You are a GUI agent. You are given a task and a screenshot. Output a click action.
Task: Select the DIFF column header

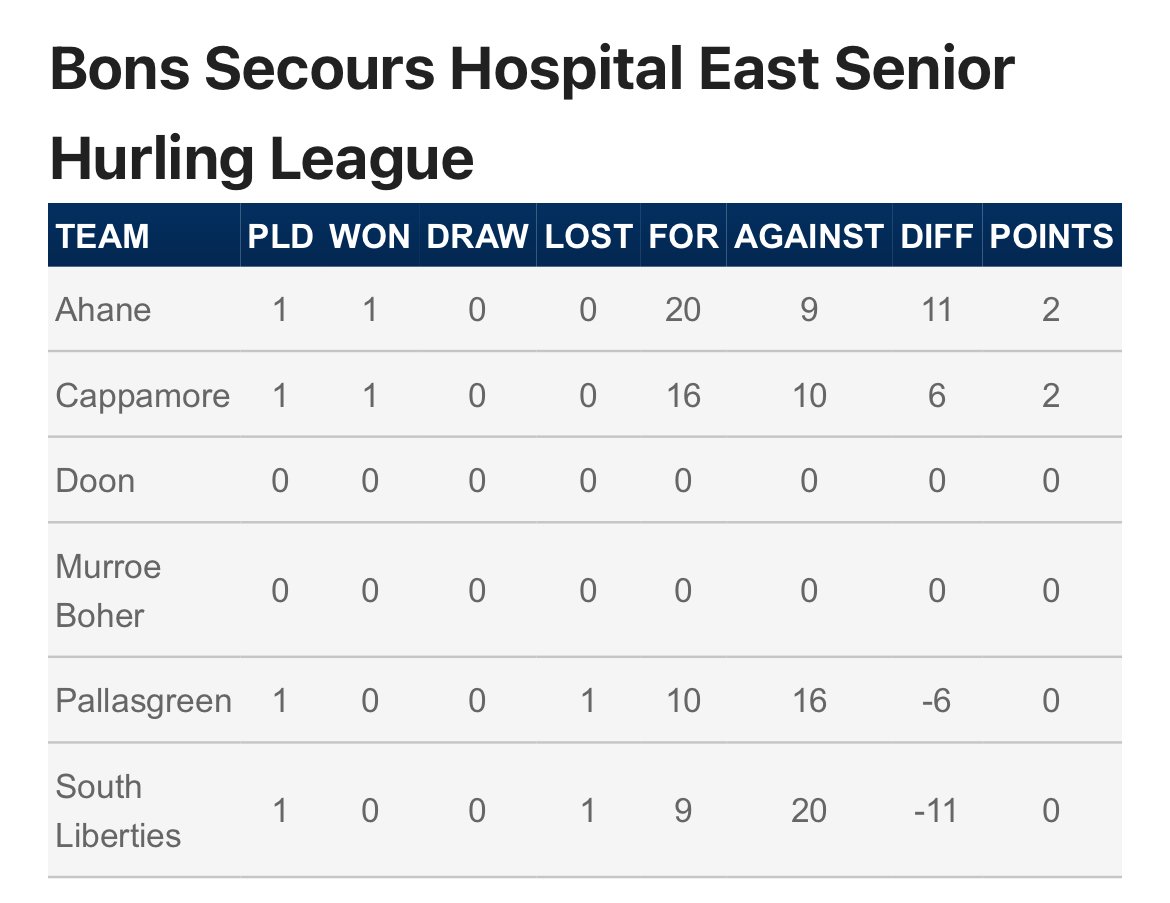click(x=936, y=237)
